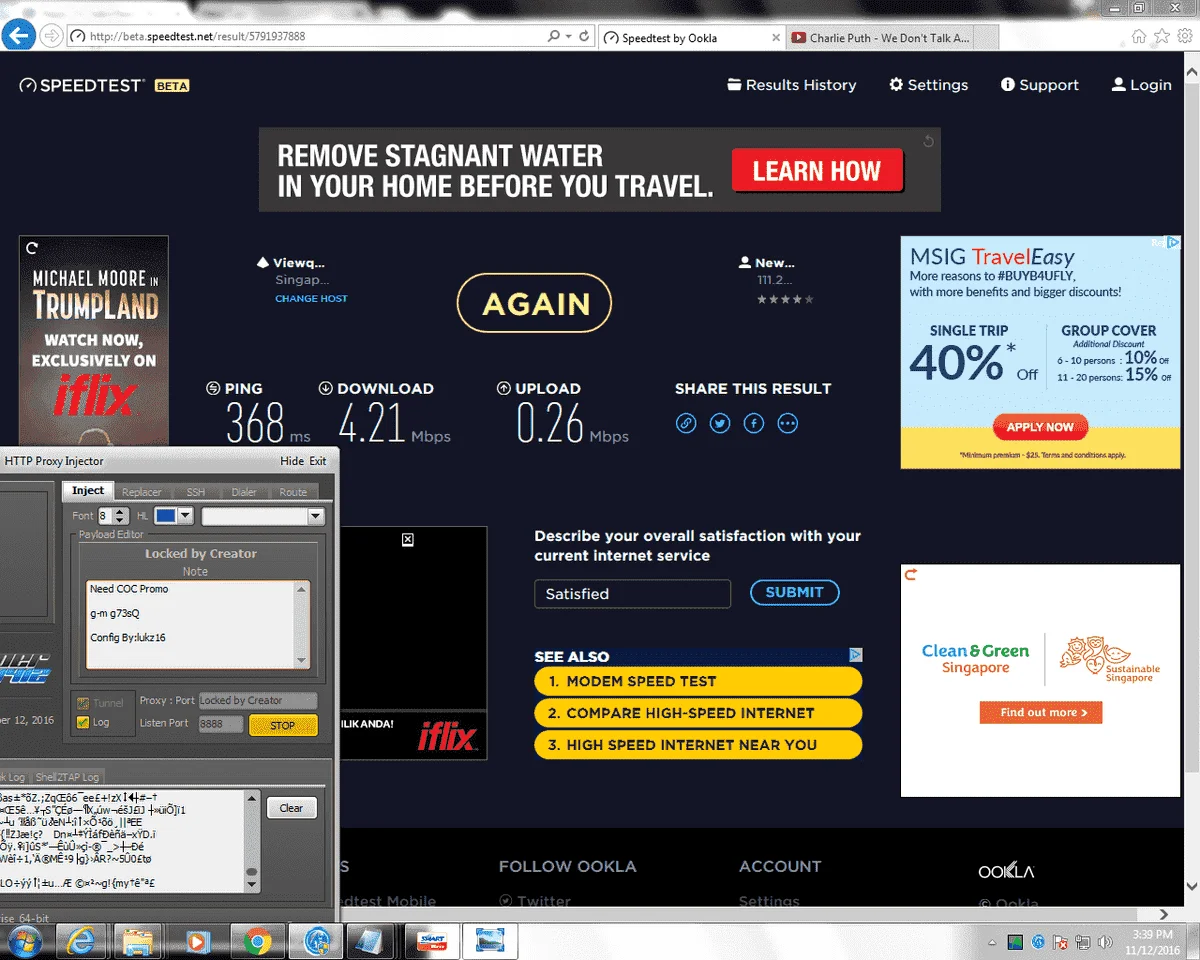Click Find out more on the Clean & Green ad
Viewport: 1200px width, 960px height.
tap(1040, 712)
